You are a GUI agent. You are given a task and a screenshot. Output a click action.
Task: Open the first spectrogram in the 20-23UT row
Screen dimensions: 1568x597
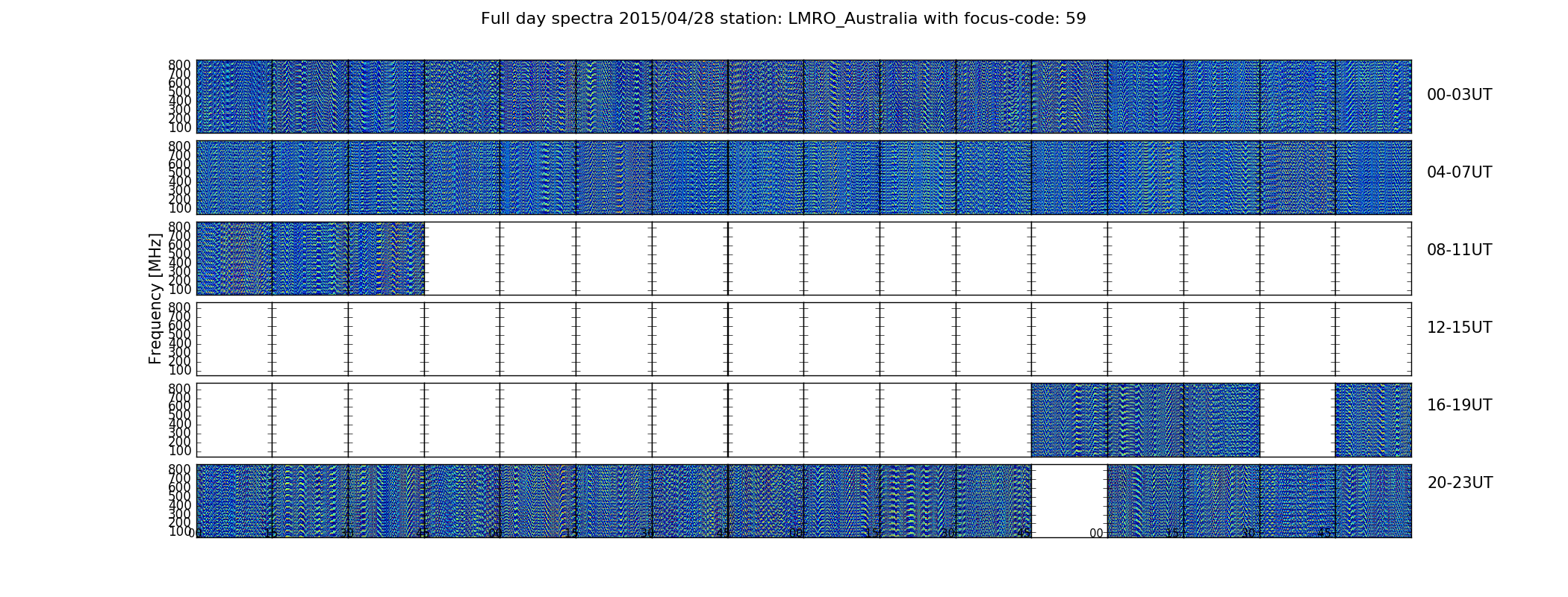pos(234,501)
